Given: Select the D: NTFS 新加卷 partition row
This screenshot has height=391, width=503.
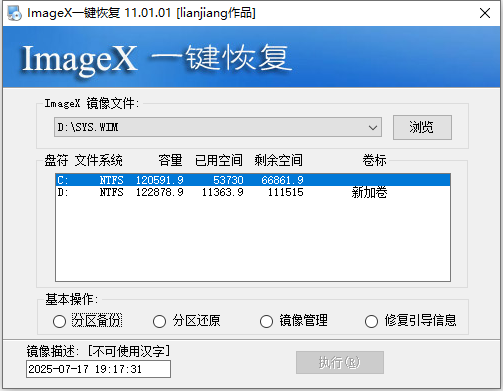Looking at the screenshot, I should click(x=253, y=192).
